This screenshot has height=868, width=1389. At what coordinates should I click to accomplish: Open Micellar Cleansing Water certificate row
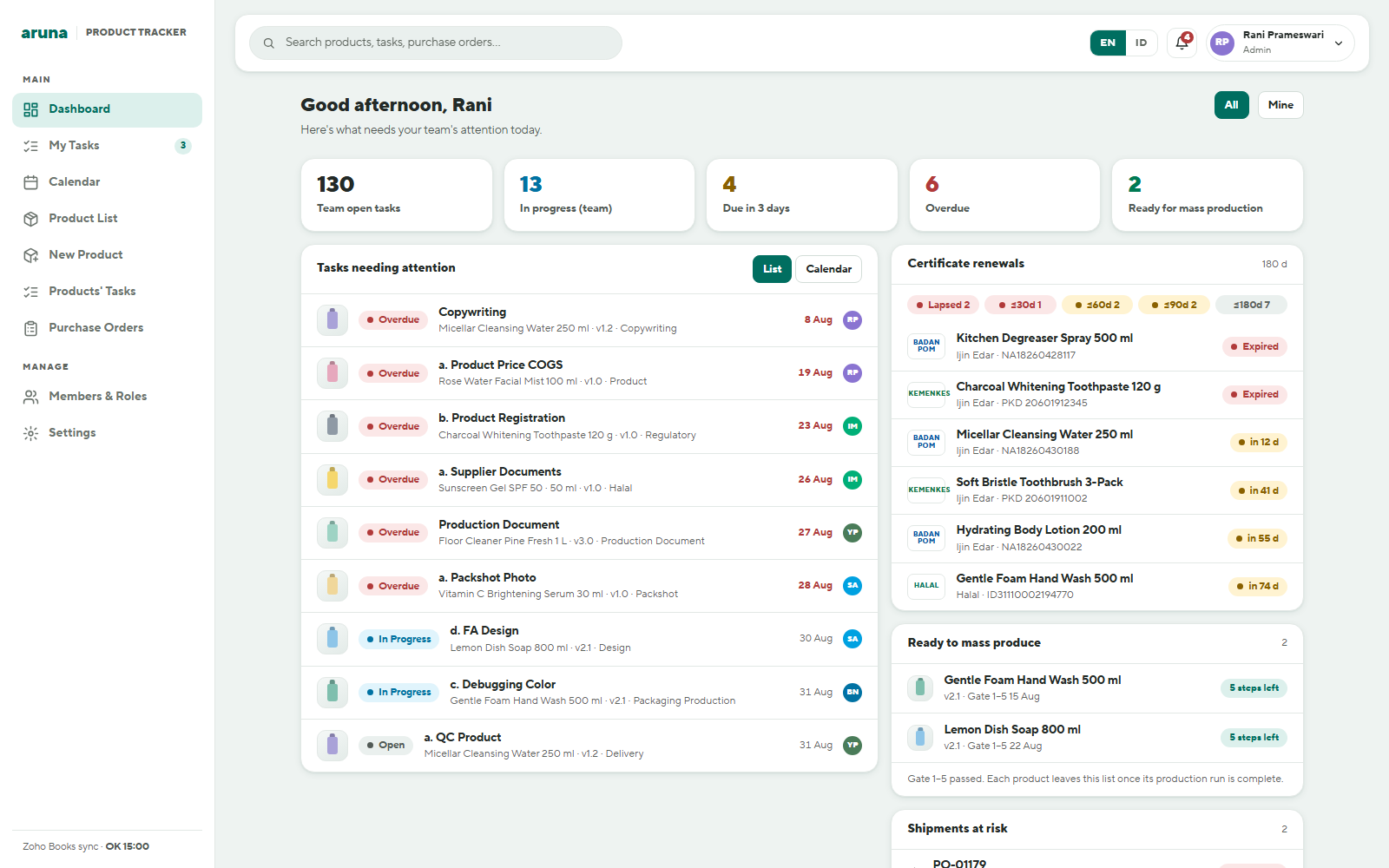pos(1097,443)
